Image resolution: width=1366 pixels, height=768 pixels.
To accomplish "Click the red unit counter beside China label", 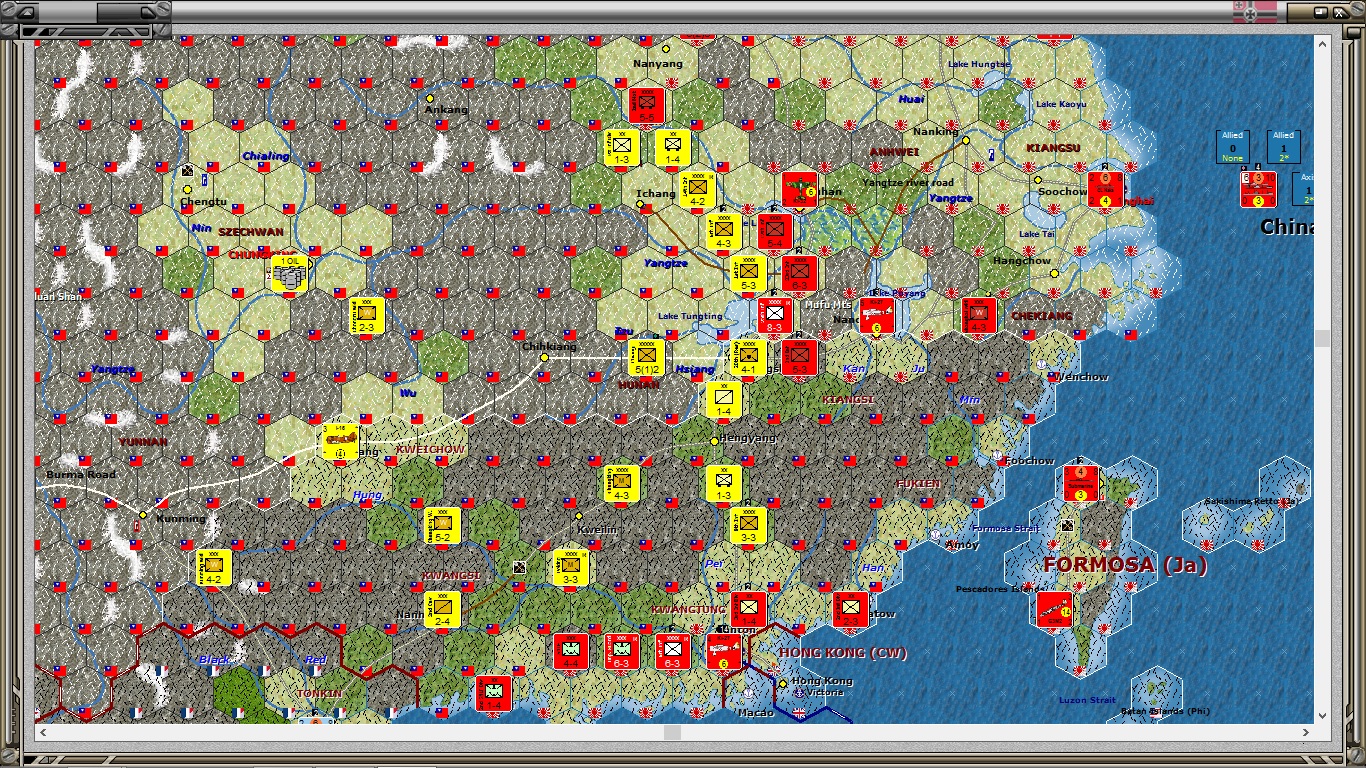I will (x=1258, y=189).
